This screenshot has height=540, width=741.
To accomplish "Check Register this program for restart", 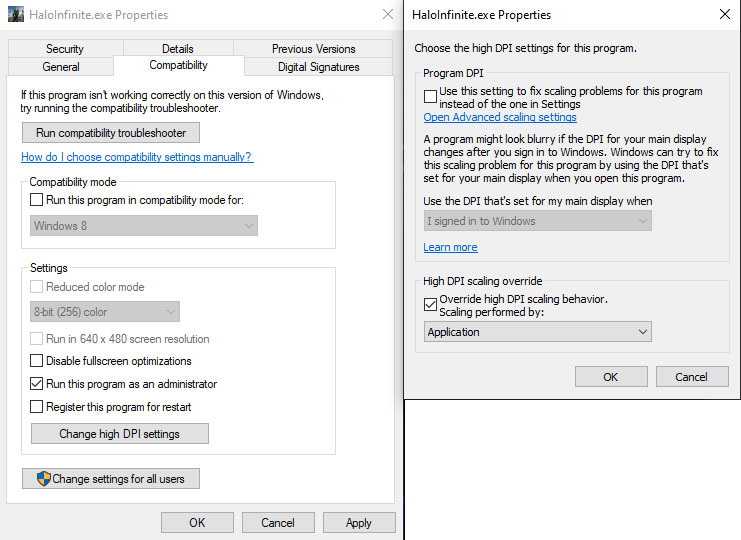I will tap(36, 407).
